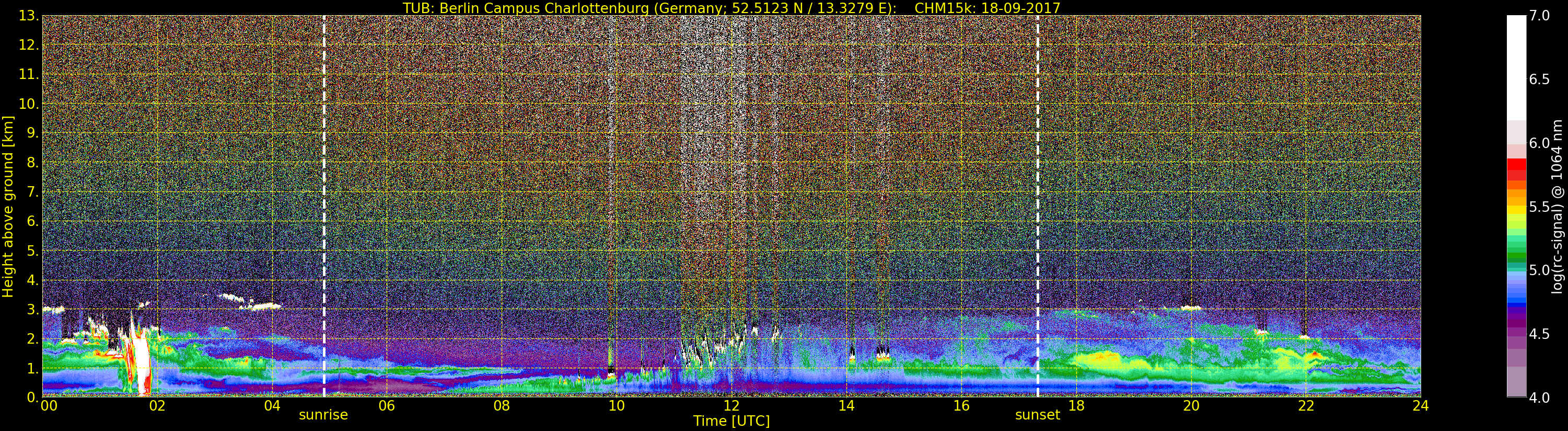Click the '9.' height tick label
This screenshot has height=431, width=1568.
[33, 133]
